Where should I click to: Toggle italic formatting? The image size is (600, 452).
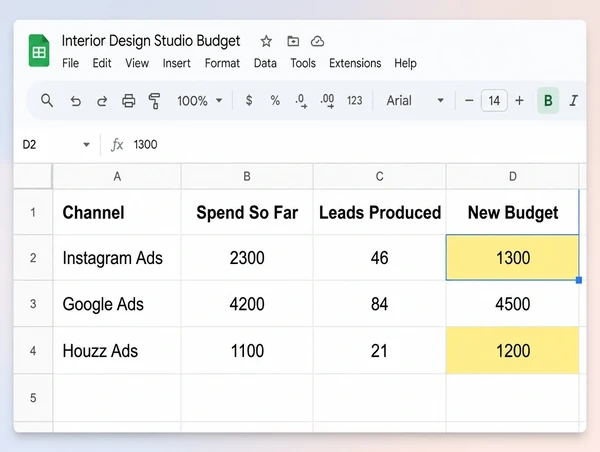[x=573, y=101]
